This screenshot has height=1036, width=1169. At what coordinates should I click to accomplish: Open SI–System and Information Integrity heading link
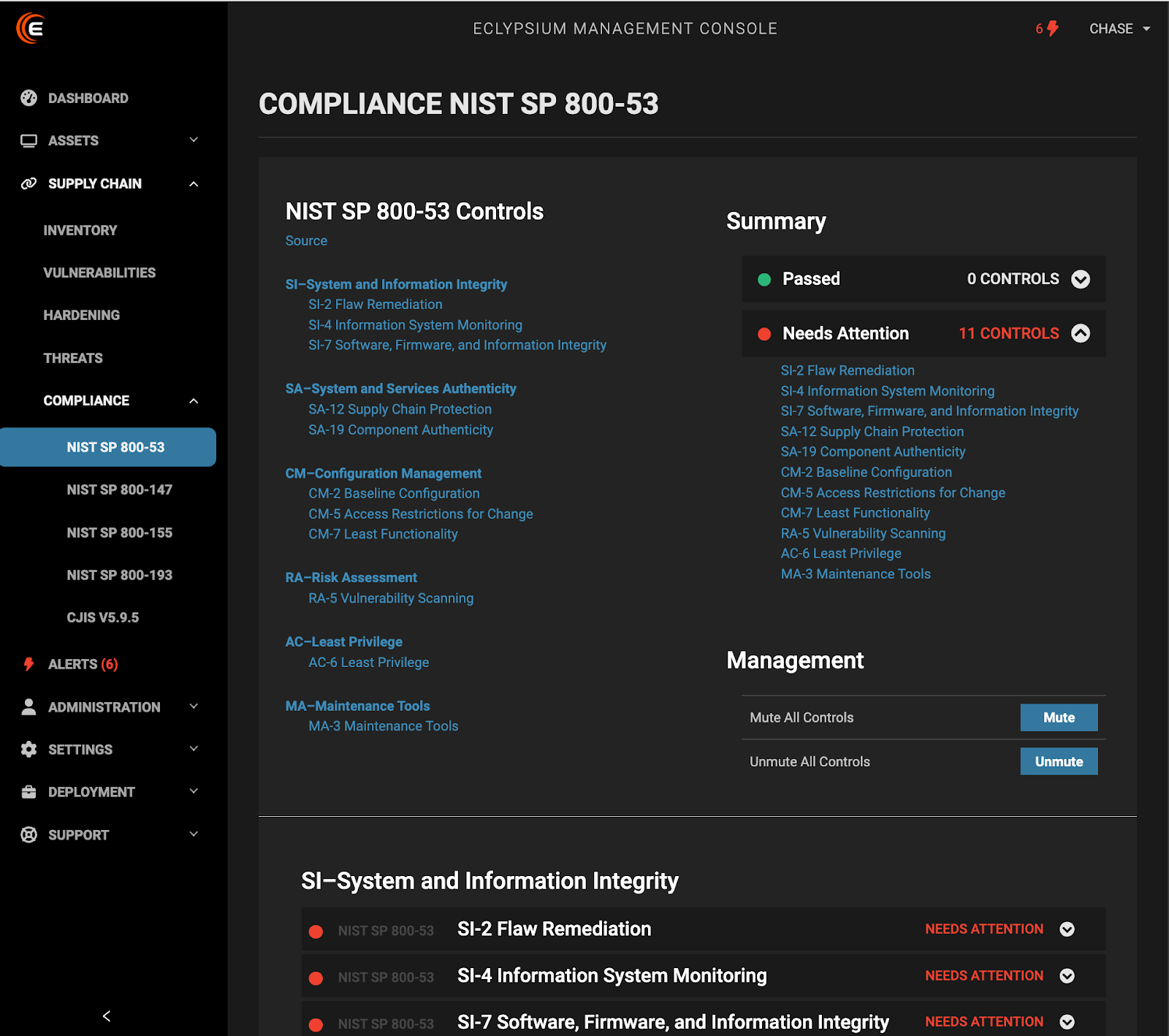[x=396, y=284]
